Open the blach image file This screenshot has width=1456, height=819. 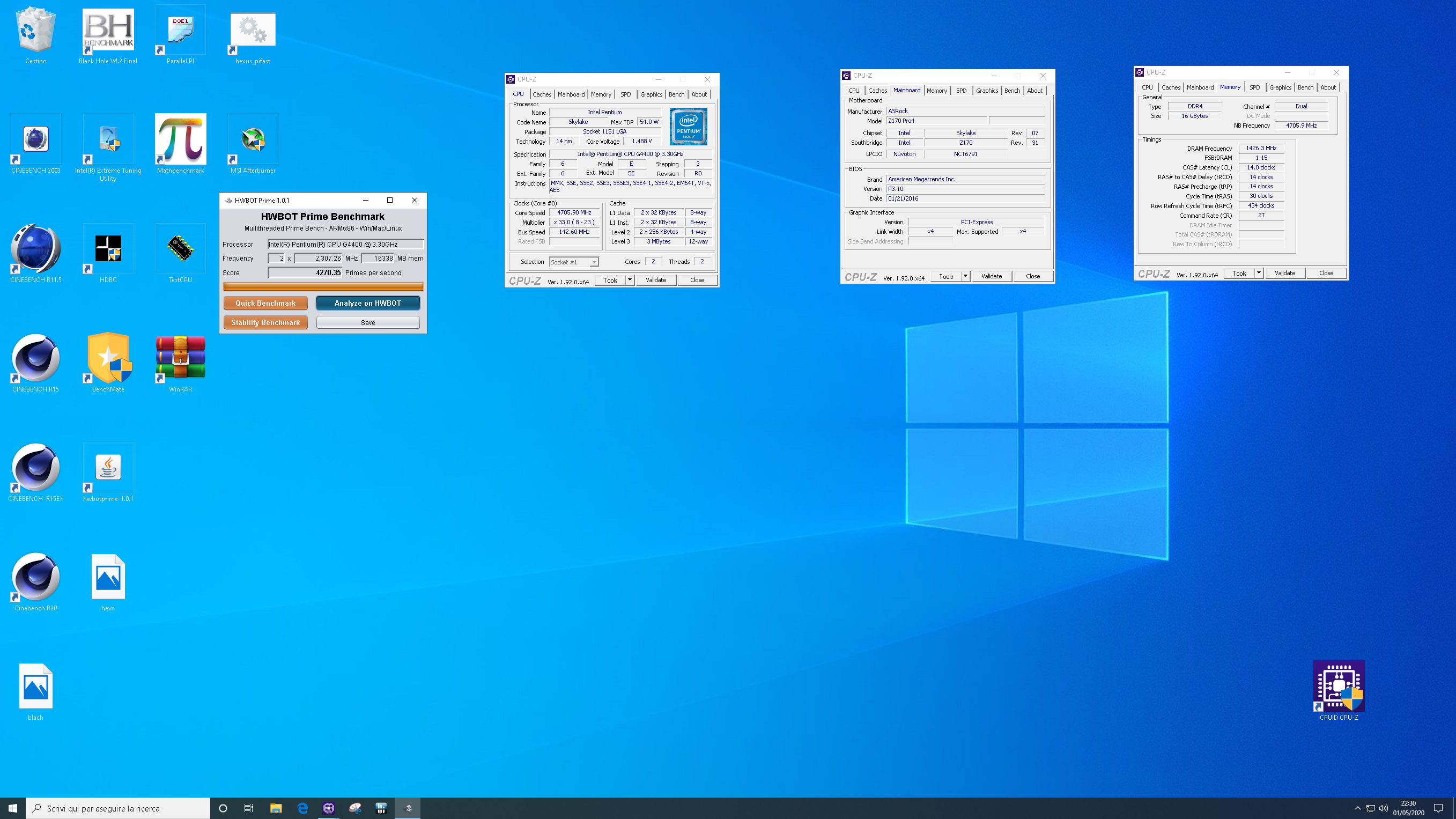(x=35, y=691)
